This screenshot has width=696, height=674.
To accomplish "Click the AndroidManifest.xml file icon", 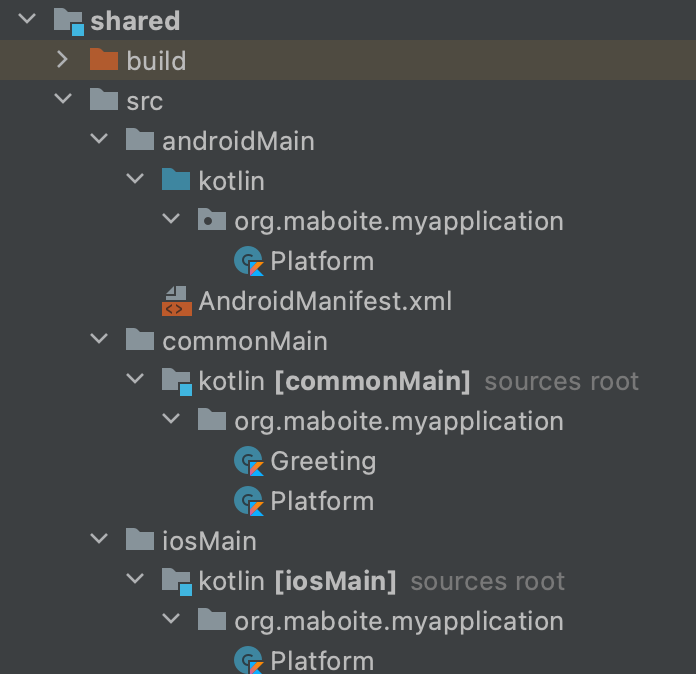I will pos(176,300).
